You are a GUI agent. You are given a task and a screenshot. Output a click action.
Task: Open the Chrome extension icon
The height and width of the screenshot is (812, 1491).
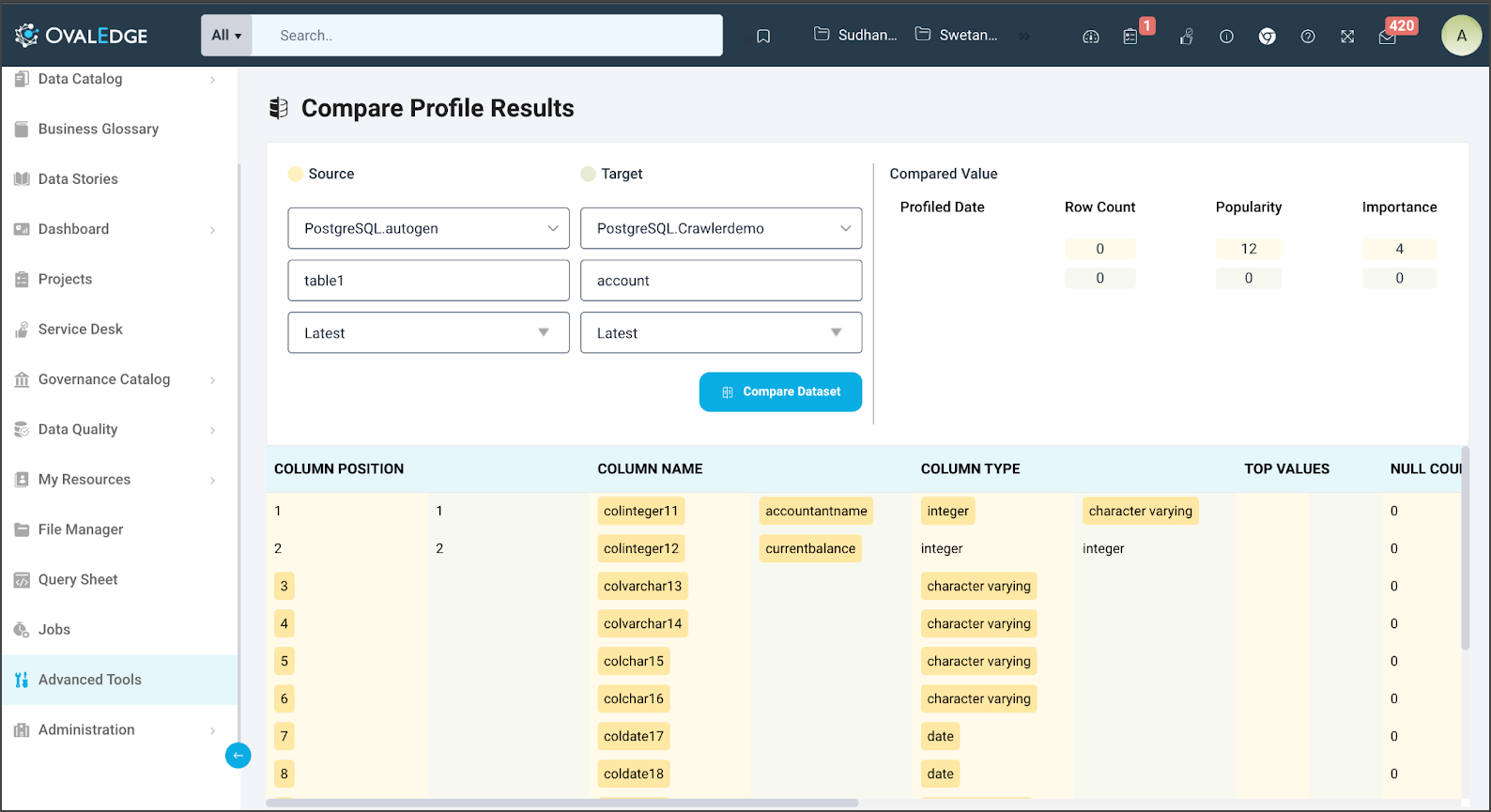coord(1267,37)
